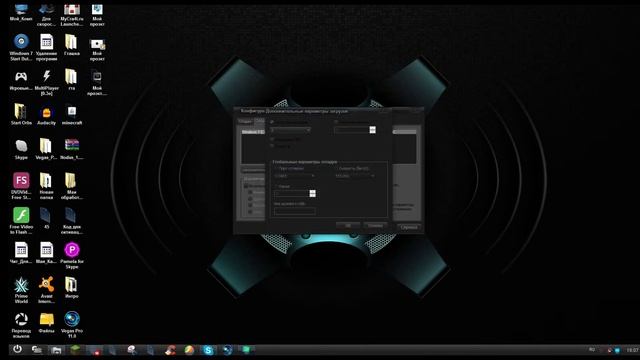Click the USB target name input field
The height and width of the screenshot is (360, 640).
pos(295,211)
